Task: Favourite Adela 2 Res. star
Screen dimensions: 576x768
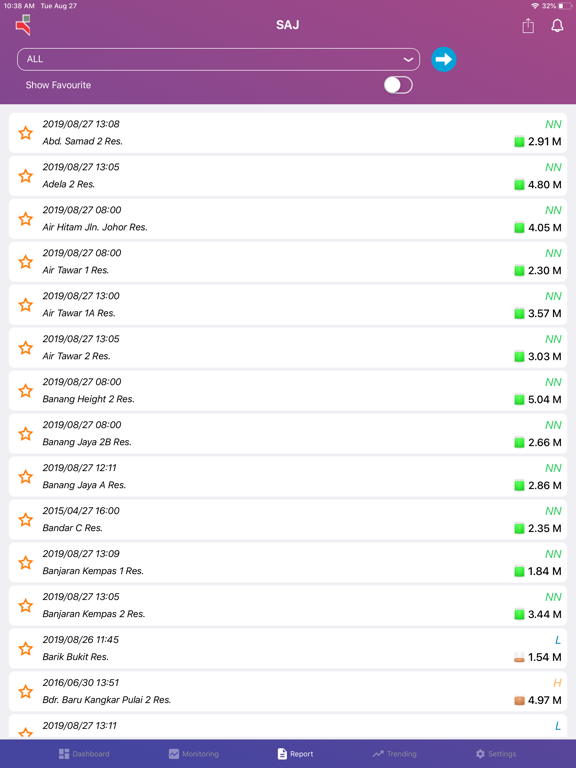Action: [x=25, y=176]
